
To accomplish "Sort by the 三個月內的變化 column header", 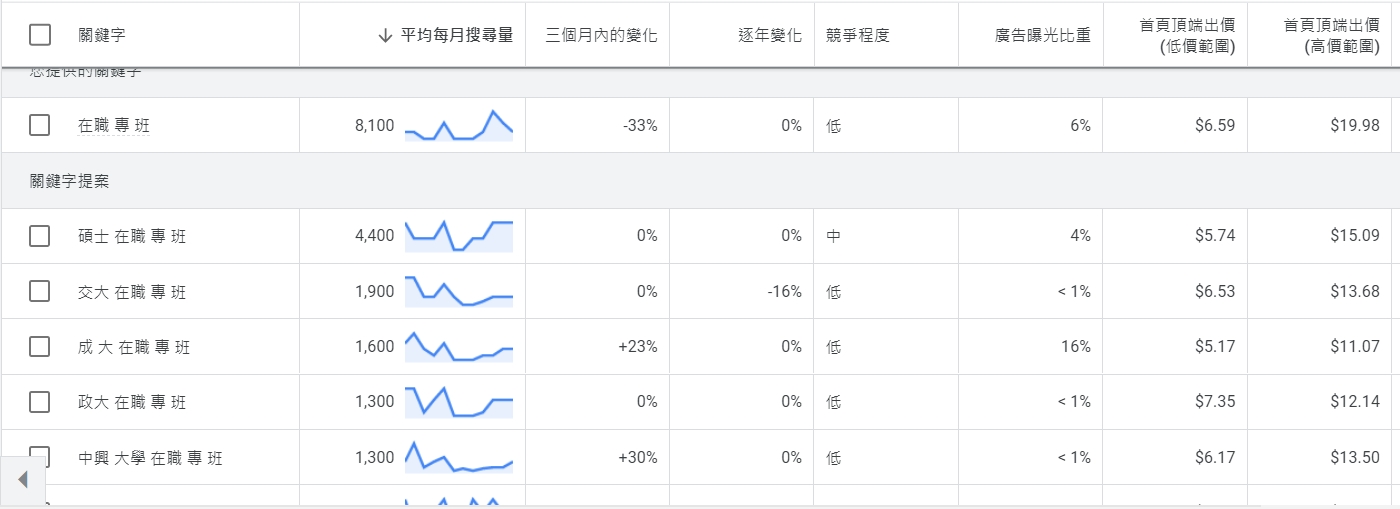I will coord(601,35).
